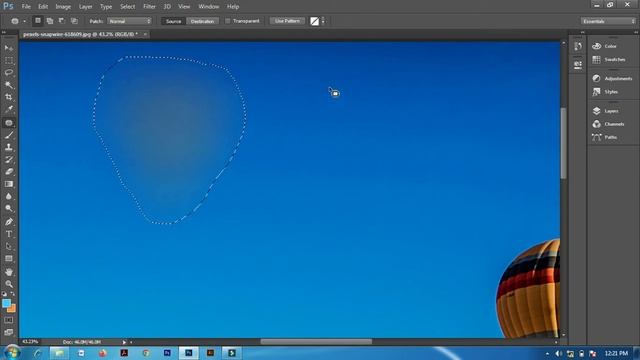Select the Path Selection tool
640x360 pixels.
tap(9, 247)
